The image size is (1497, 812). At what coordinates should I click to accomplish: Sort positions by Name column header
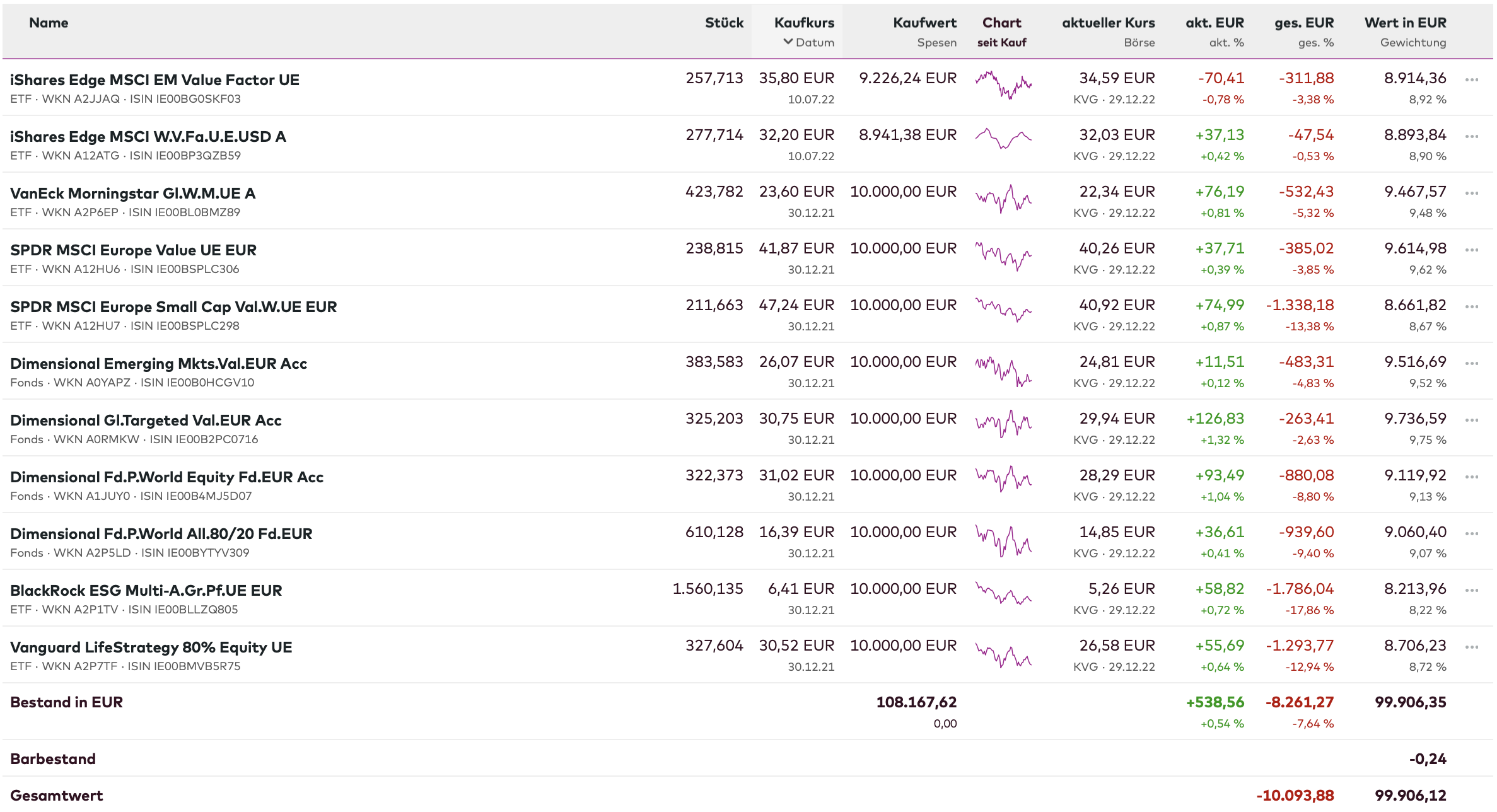click(49, 23)
